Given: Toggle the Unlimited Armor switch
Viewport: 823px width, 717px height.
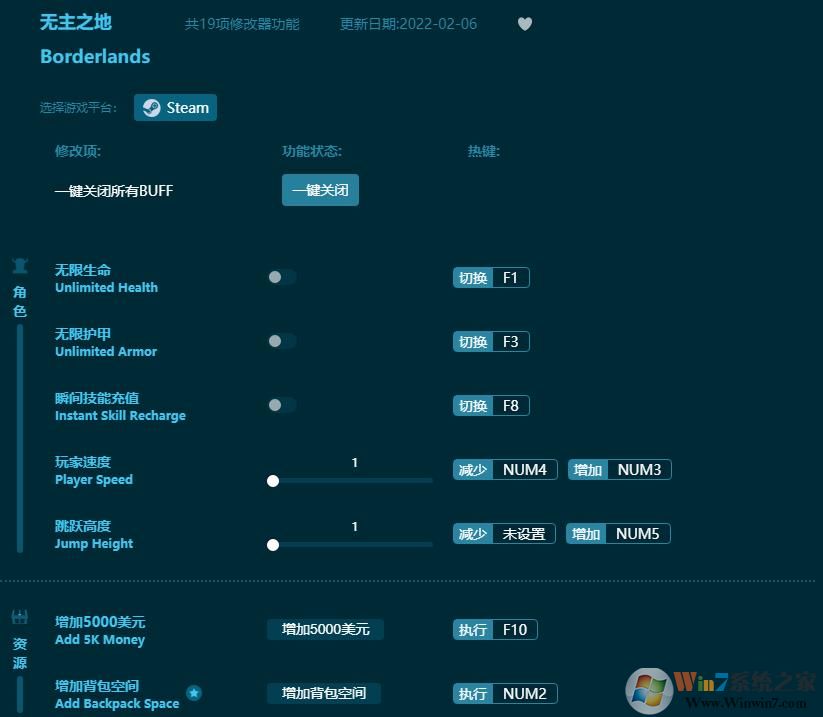Looking at the screenshot, I should click(281, 341).
